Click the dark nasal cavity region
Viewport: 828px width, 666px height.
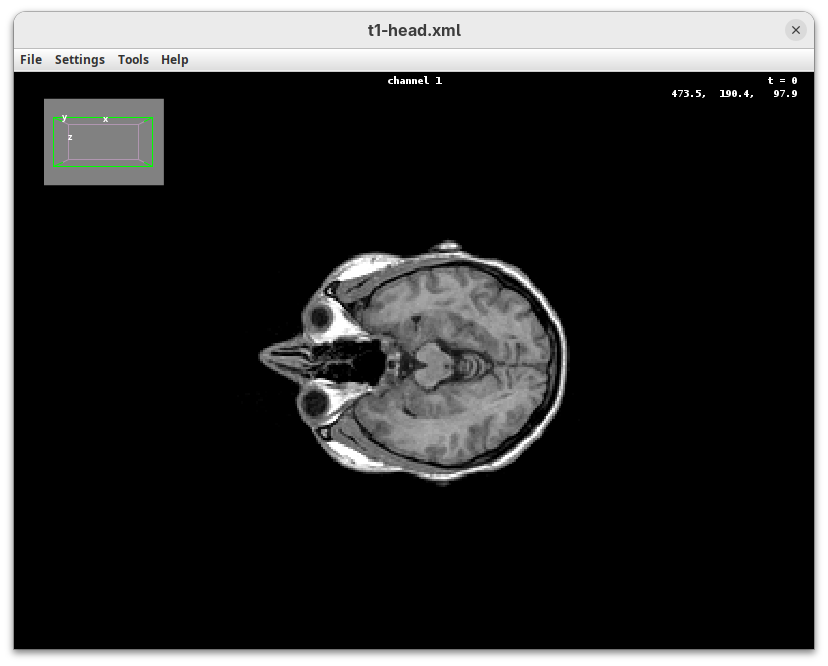355,361
